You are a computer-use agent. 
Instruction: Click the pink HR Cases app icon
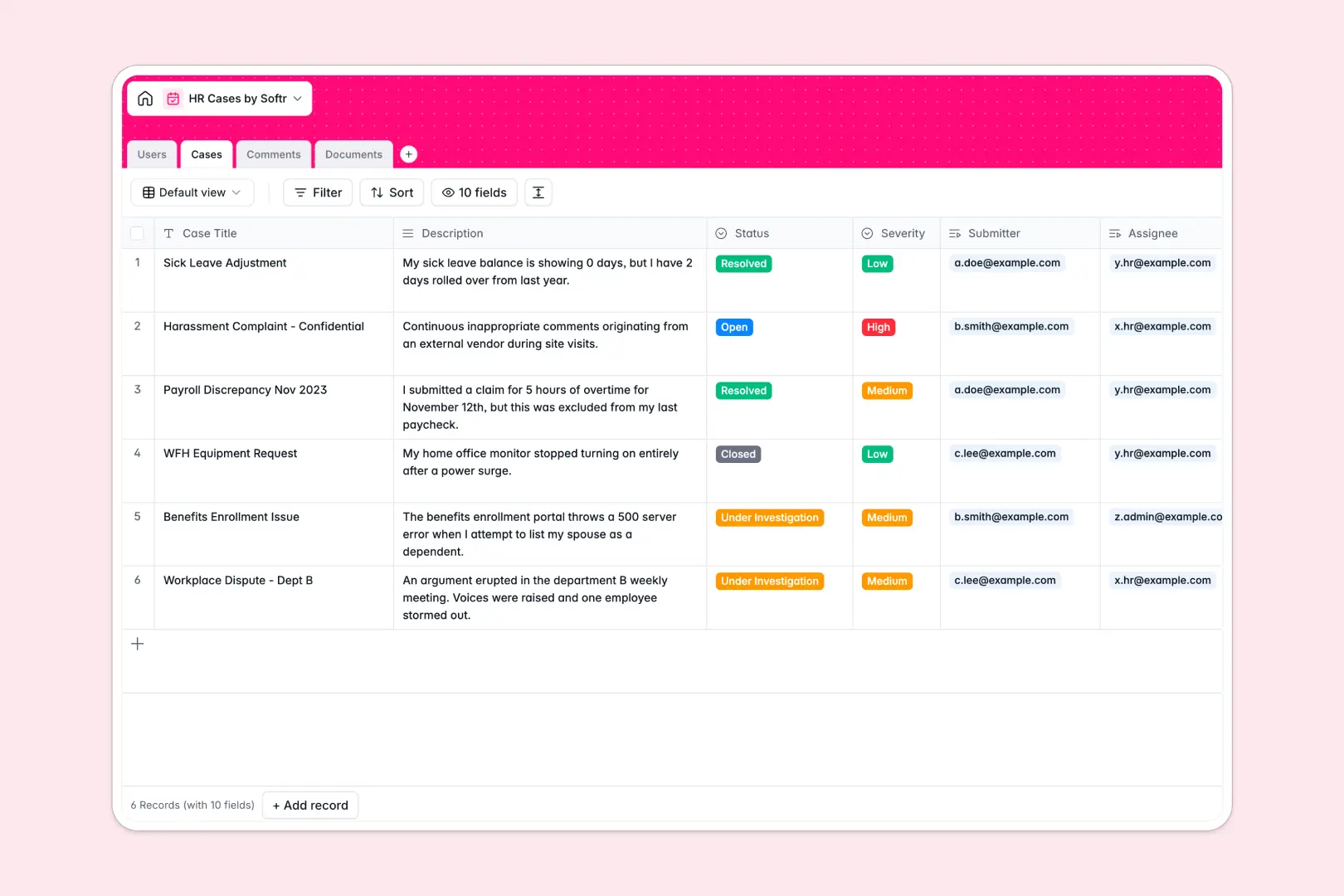click(x=173, y=98)
